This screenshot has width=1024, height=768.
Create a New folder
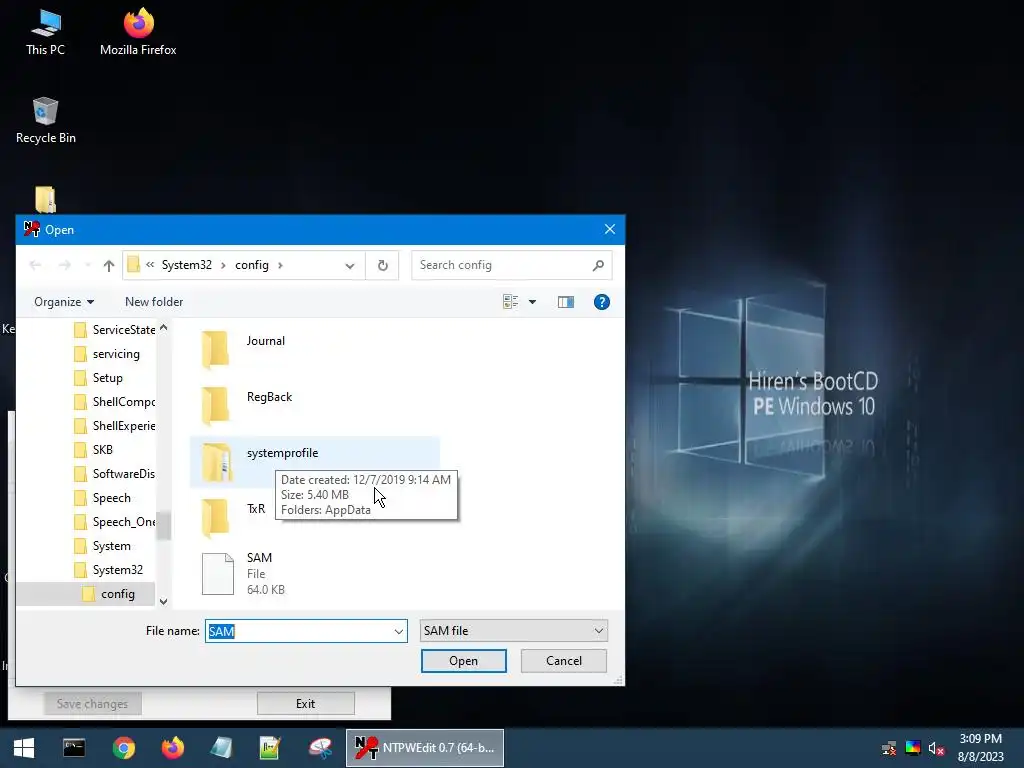[x=154, y=302]
